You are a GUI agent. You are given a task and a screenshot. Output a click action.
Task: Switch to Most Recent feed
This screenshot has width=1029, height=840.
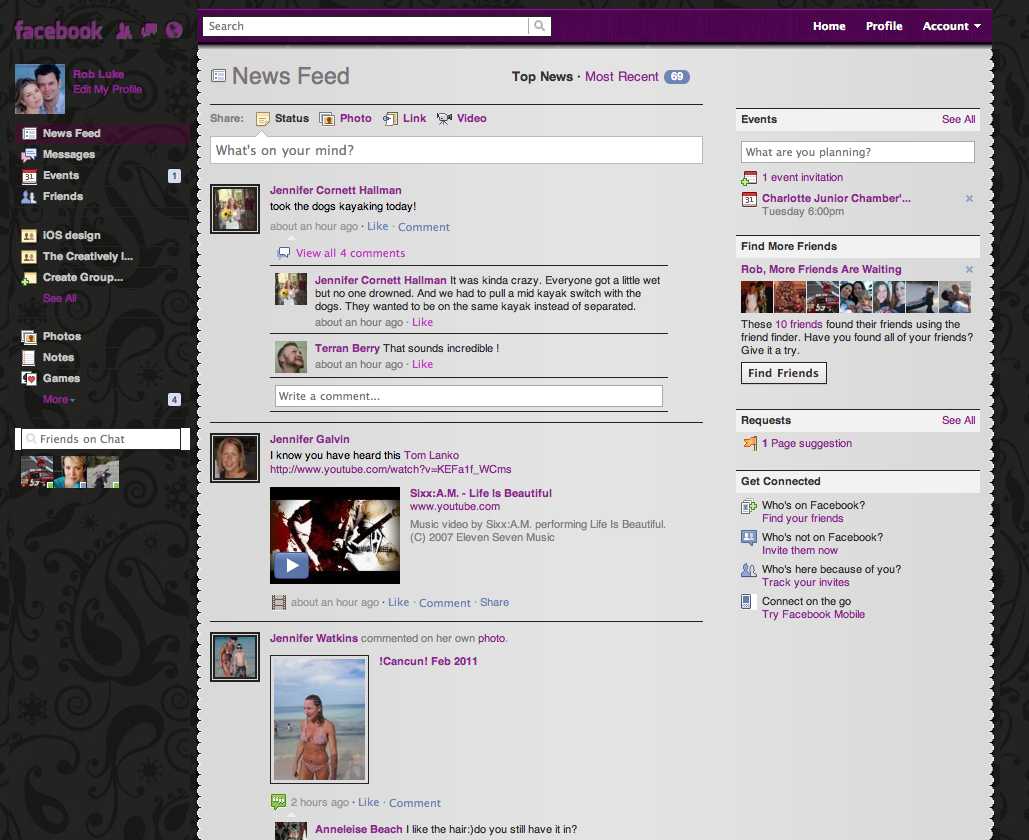621,77
